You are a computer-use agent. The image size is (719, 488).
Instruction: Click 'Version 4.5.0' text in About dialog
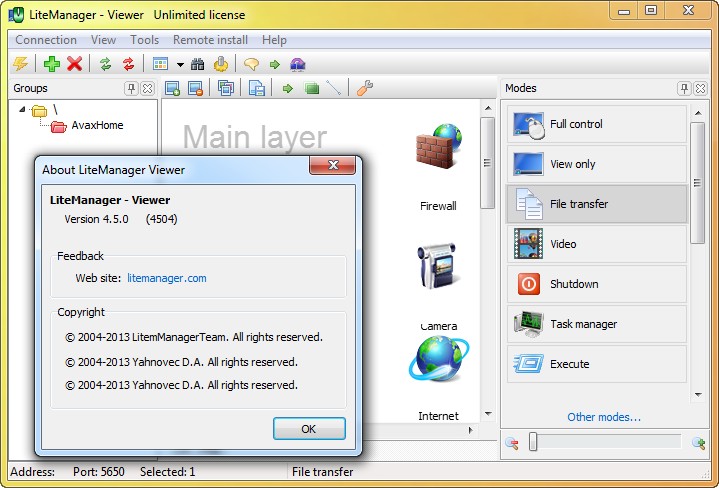[x=96, y=219]
